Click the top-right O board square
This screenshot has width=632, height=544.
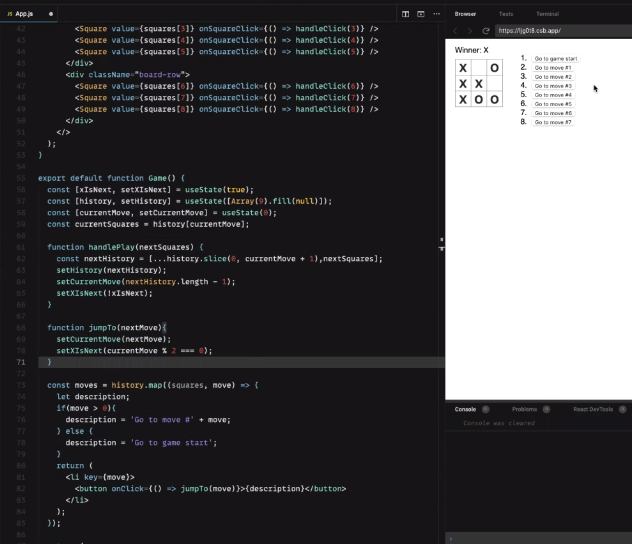click(495, 68)
